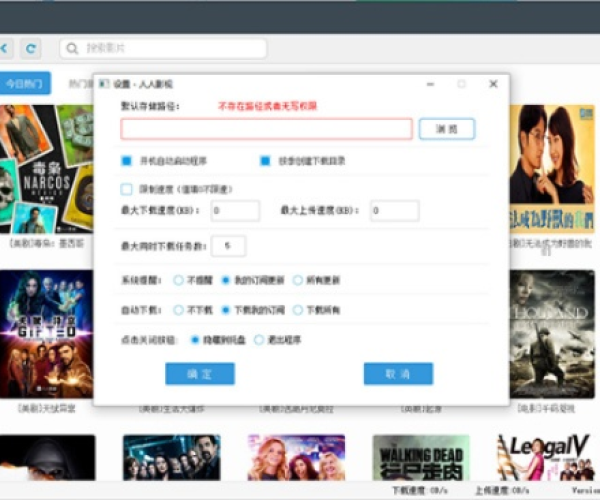
Task: Click the red path error message text
Action: point(267,106)
